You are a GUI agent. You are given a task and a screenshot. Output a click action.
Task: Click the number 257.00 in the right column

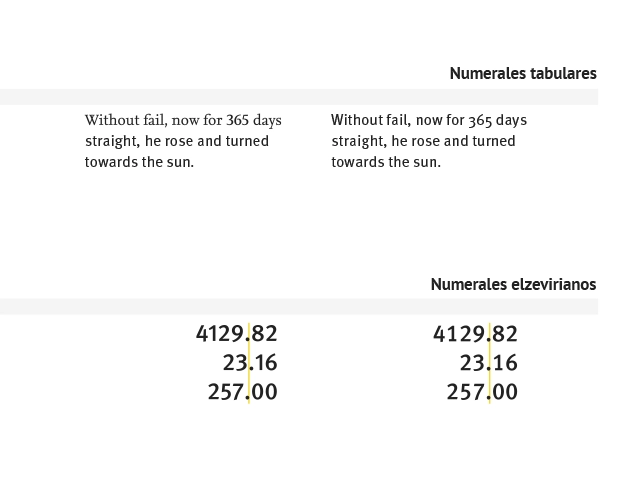pos(482,392)
